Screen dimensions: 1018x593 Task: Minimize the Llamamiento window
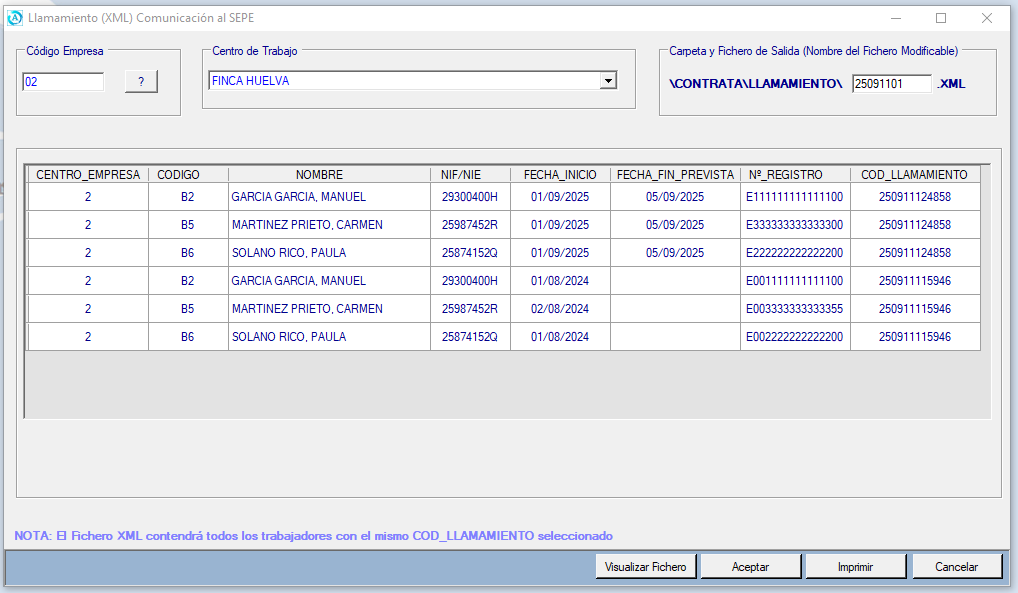pos(895,18)
